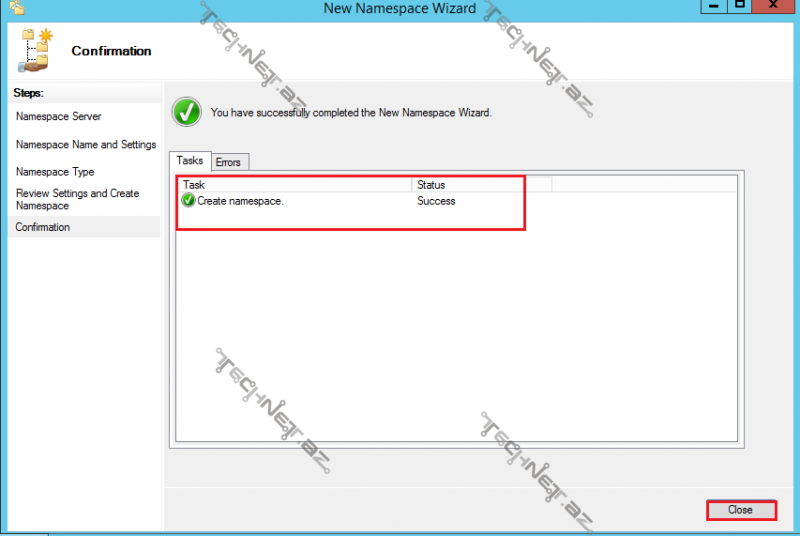Click the green check icon beside Create namespace
800x536 pixels.
tap(189, 201)
